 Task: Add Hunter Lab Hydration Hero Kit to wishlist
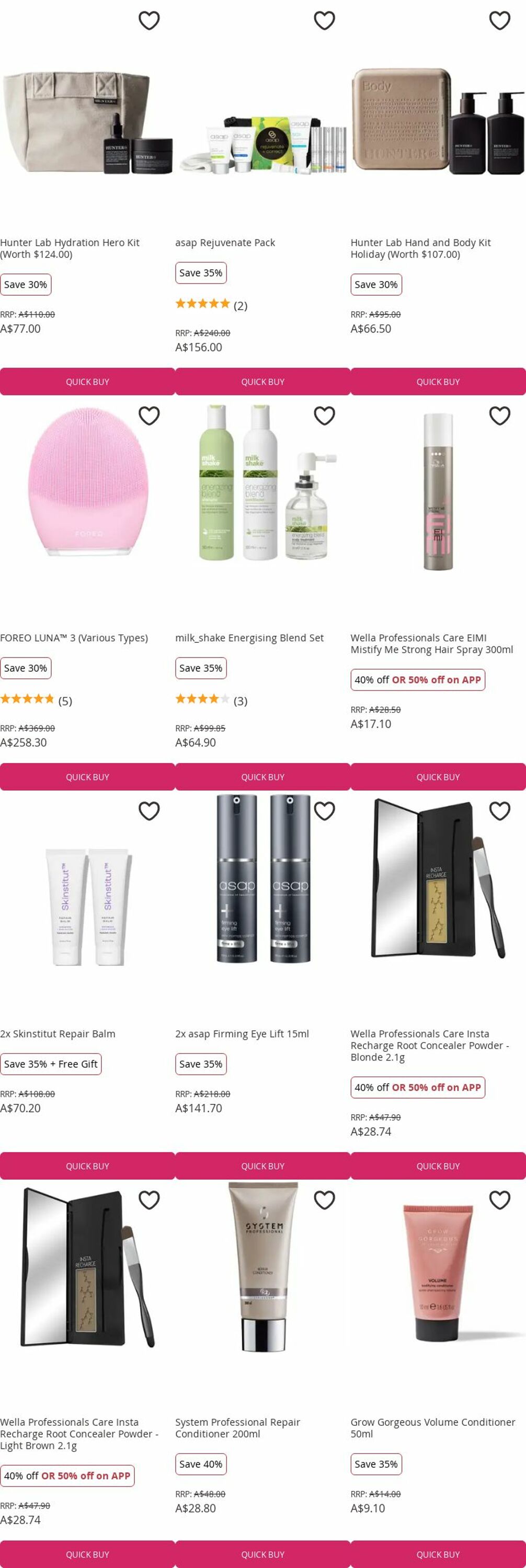(149, 20)
